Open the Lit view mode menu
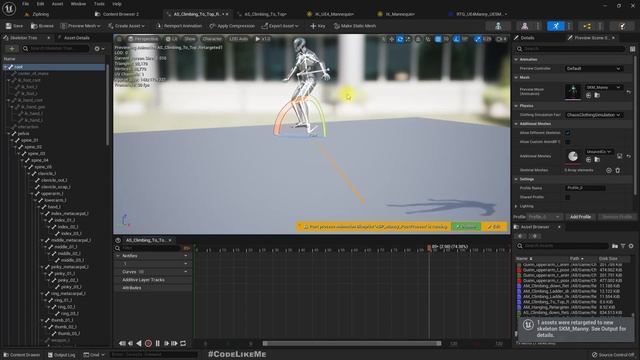This screenshot has height=360, width=640. (172, 39)
